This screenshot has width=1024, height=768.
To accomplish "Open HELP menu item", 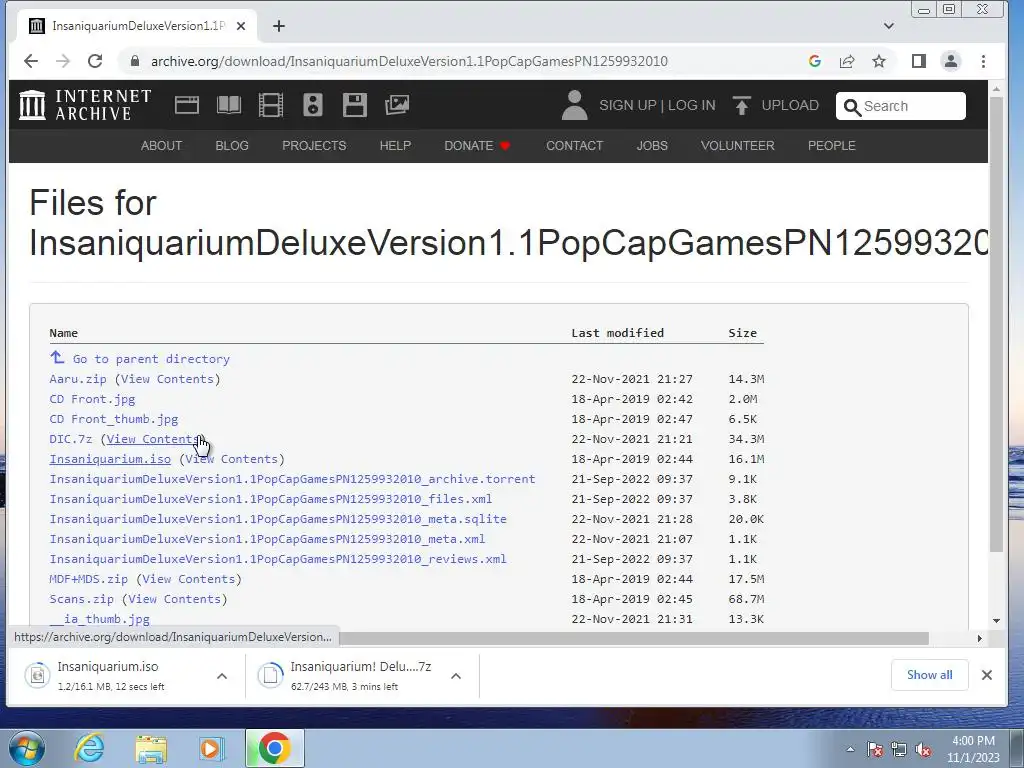I will (x=395, y=146).
